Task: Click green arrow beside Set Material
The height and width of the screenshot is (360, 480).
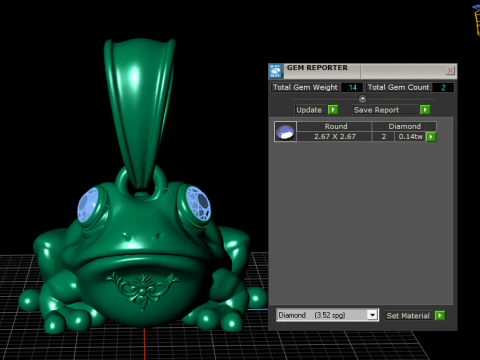Action: coord(440,315)
